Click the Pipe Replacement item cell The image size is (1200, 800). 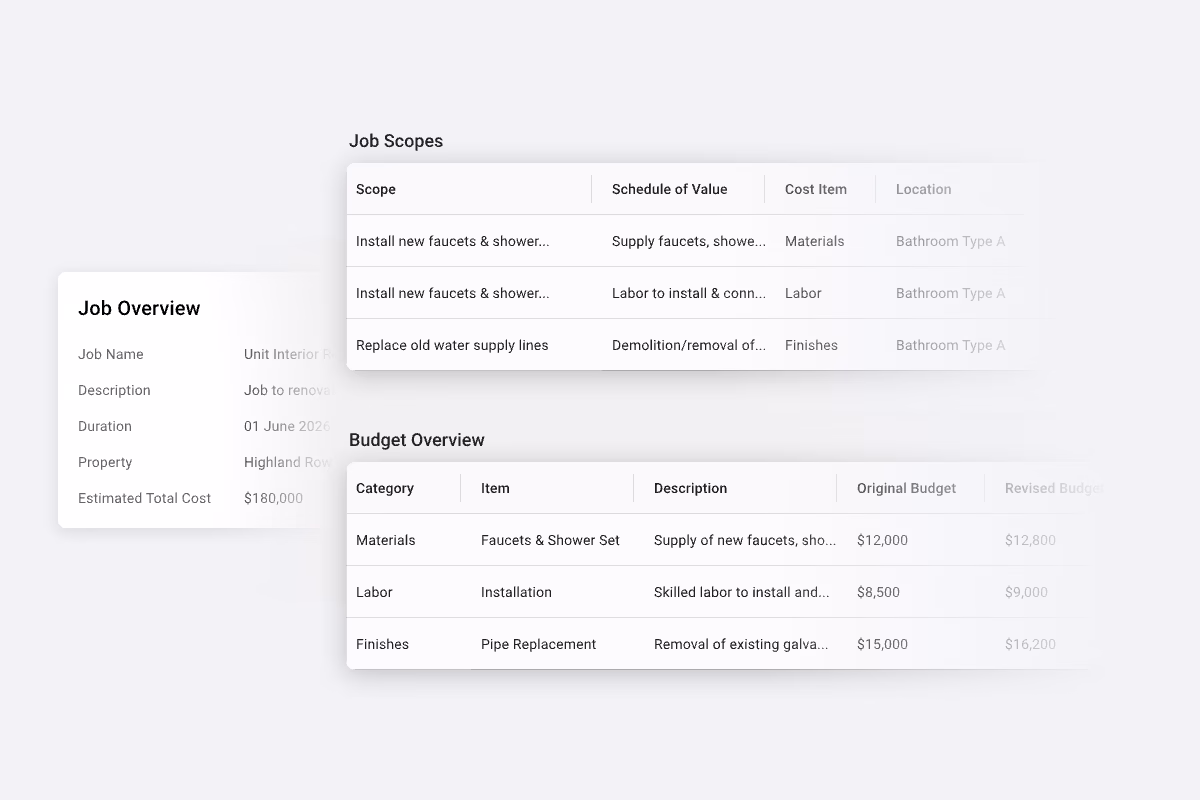[x=538, y=644]
